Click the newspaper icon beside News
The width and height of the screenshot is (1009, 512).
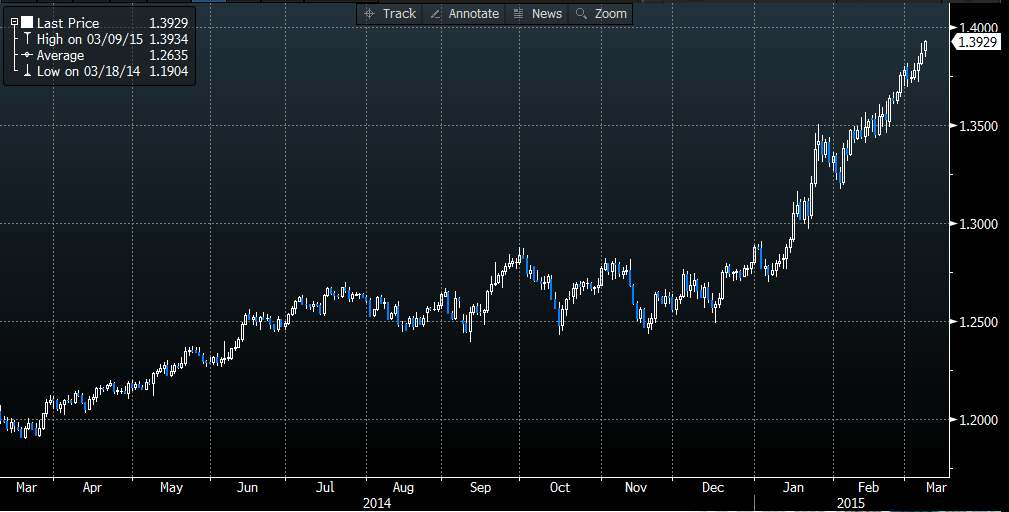[519, 14]
